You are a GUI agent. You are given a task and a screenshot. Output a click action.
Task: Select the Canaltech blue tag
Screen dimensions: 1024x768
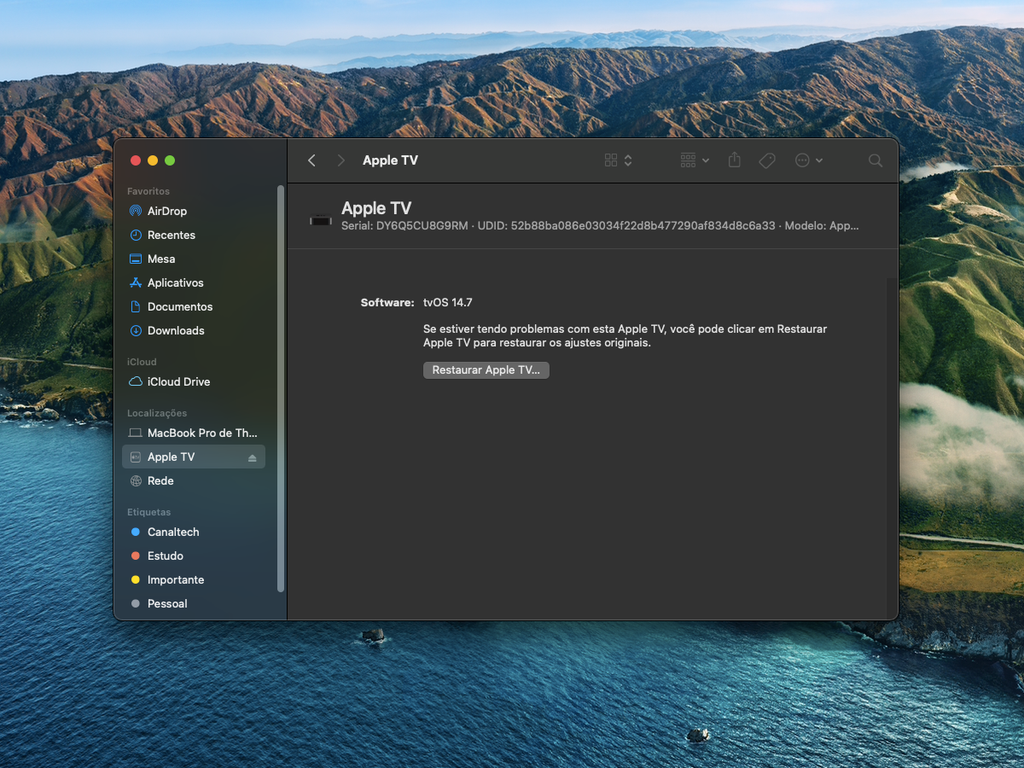click(x=193, y=532)
